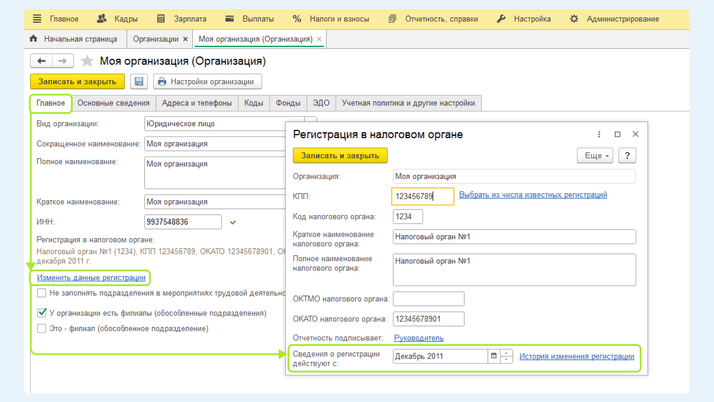Click into the КПП input field
Viewport: 714px width, 402px height.
point(421,196)
